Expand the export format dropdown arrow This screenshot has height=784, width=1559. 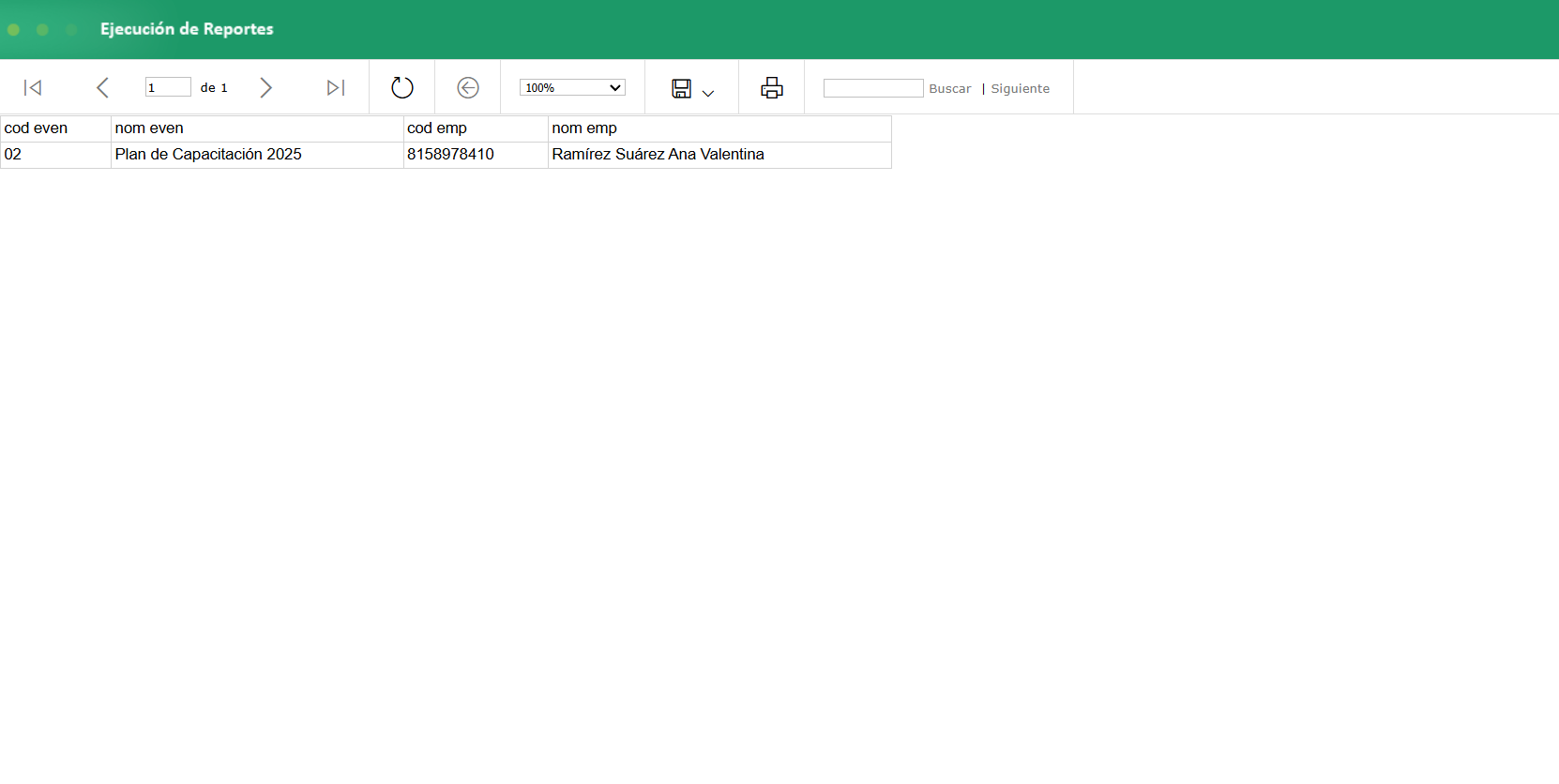click(708, 93)
